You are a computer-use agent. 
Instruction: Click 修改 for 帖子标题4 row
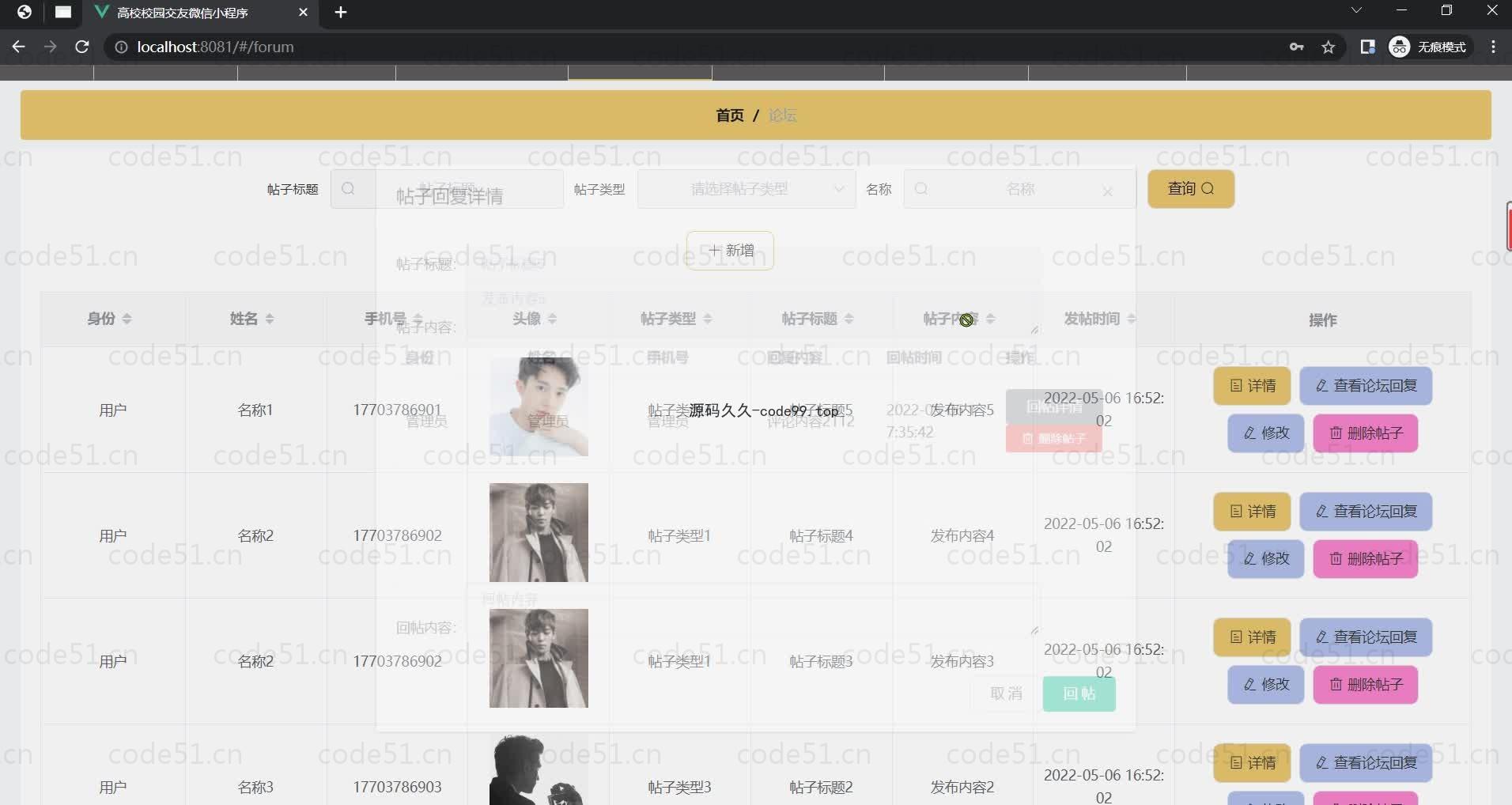pyautogui.click(x=1266, y=559)
